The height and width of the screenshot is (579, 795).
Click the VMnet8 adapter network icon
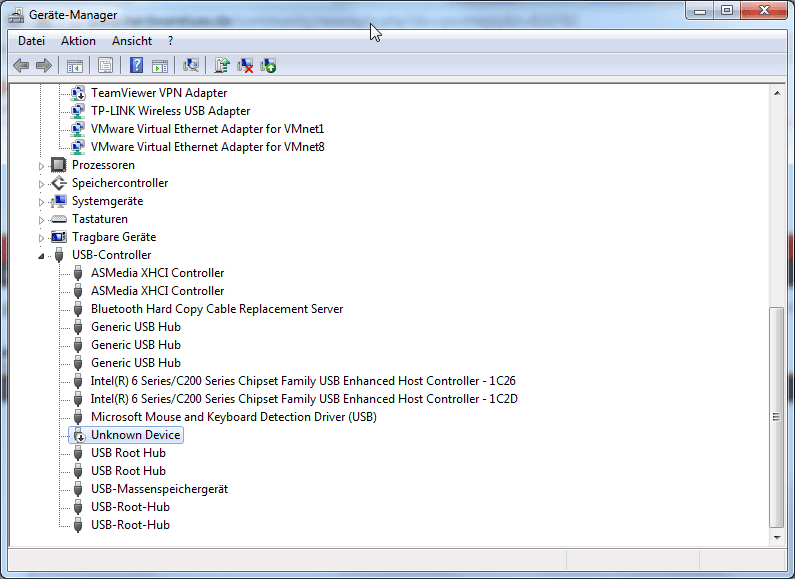click(78, 147)
